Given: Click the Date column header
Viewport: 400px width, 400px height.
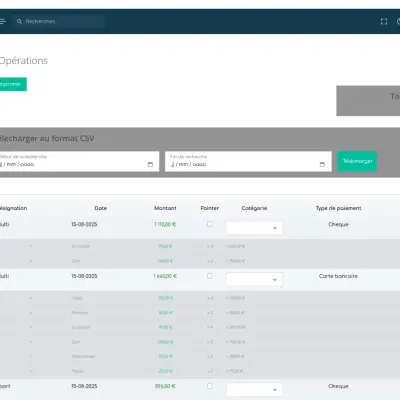Looking at the screenshot, I should coord(101,208).
